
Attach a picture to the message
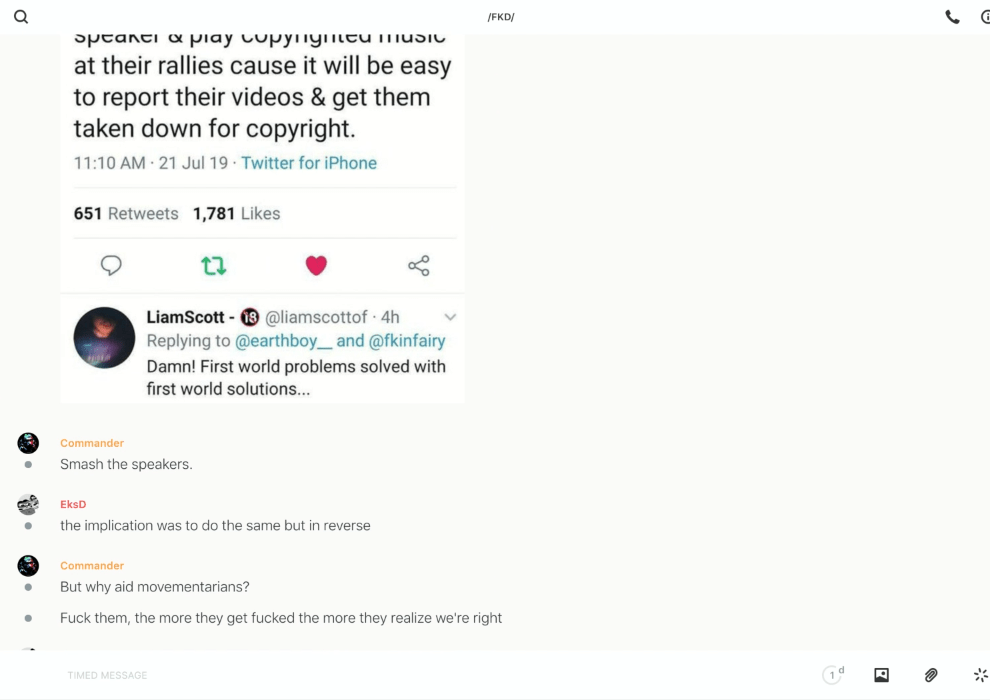[881, 675]
